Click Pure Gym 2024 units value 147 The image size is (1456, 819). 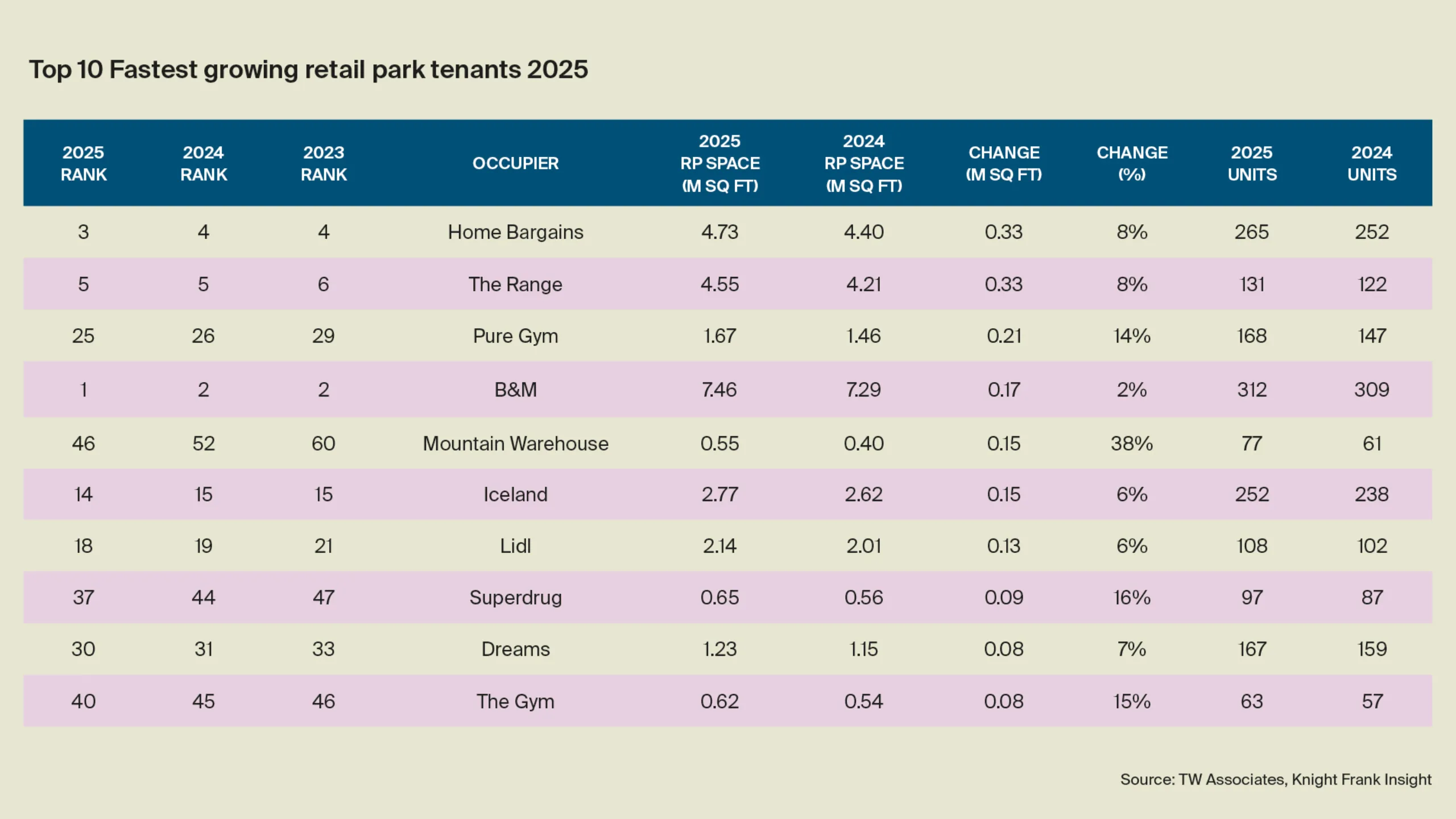[1372, 336]
